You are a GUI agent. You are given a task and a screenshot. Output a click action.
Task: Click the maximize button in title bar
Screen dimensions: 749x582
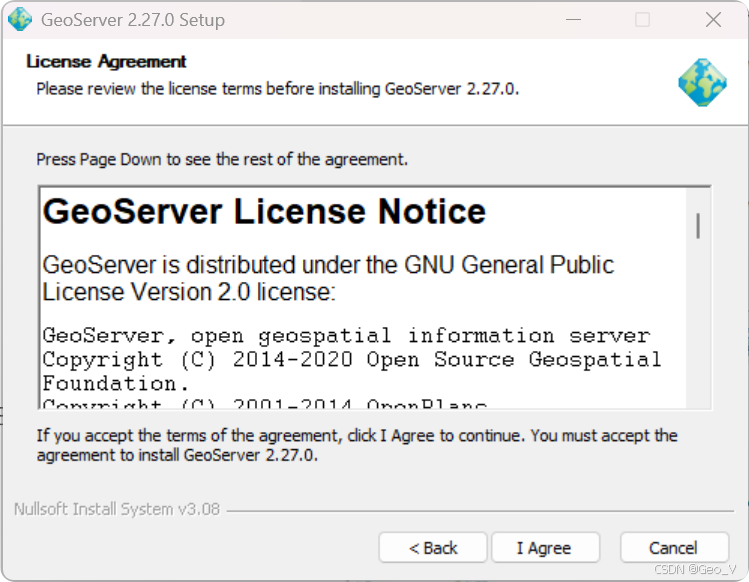pyautogui.click(x=642, y=20)
